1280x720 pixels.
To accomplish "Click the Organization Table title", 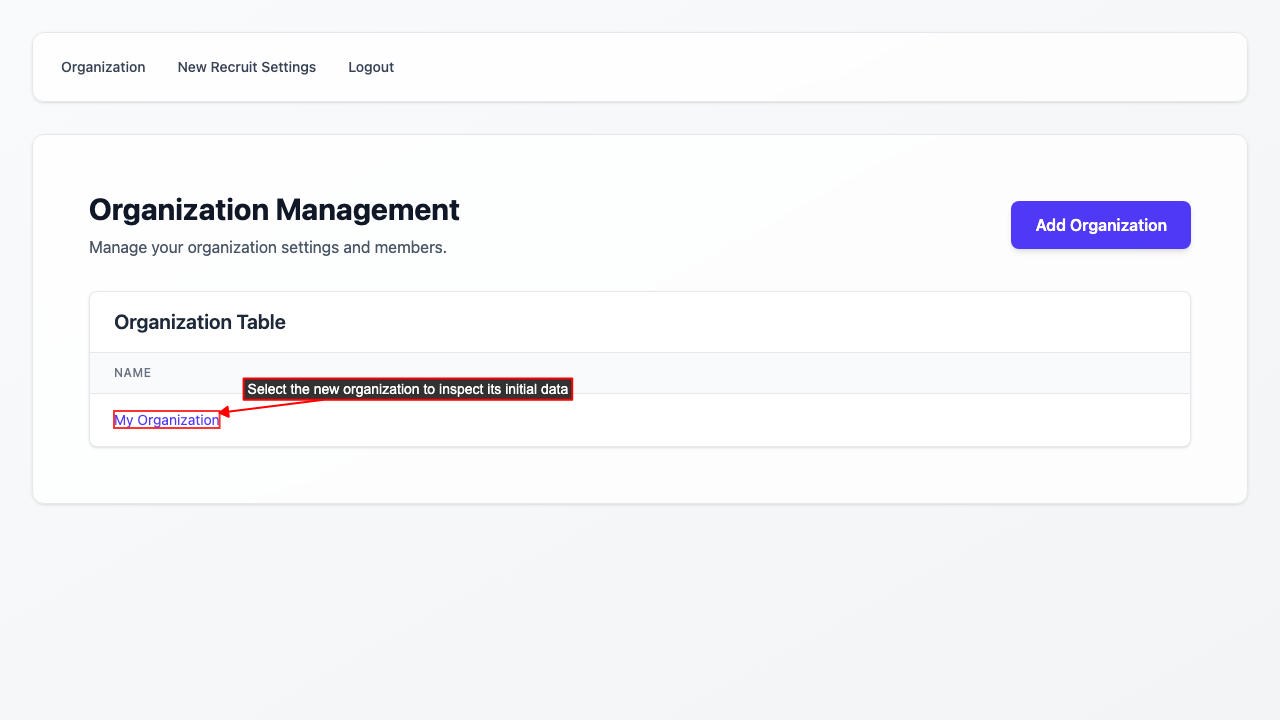I will tap(200, 322).
